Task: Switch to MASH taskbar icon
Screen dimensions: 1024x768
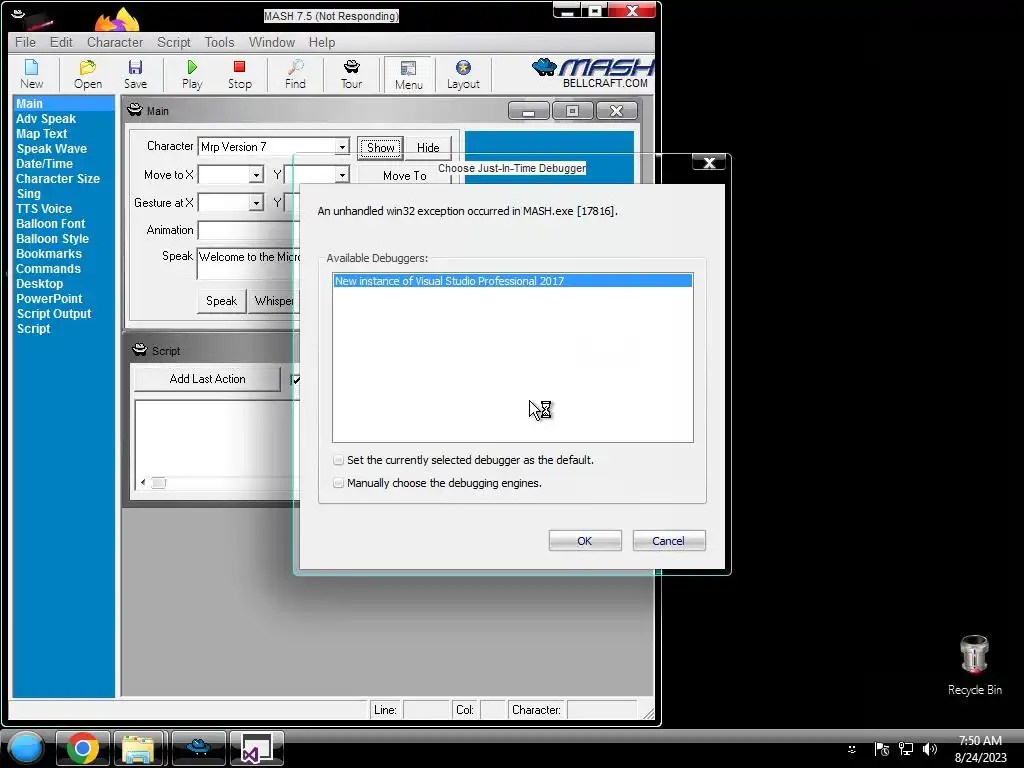Action: point(198,748)
